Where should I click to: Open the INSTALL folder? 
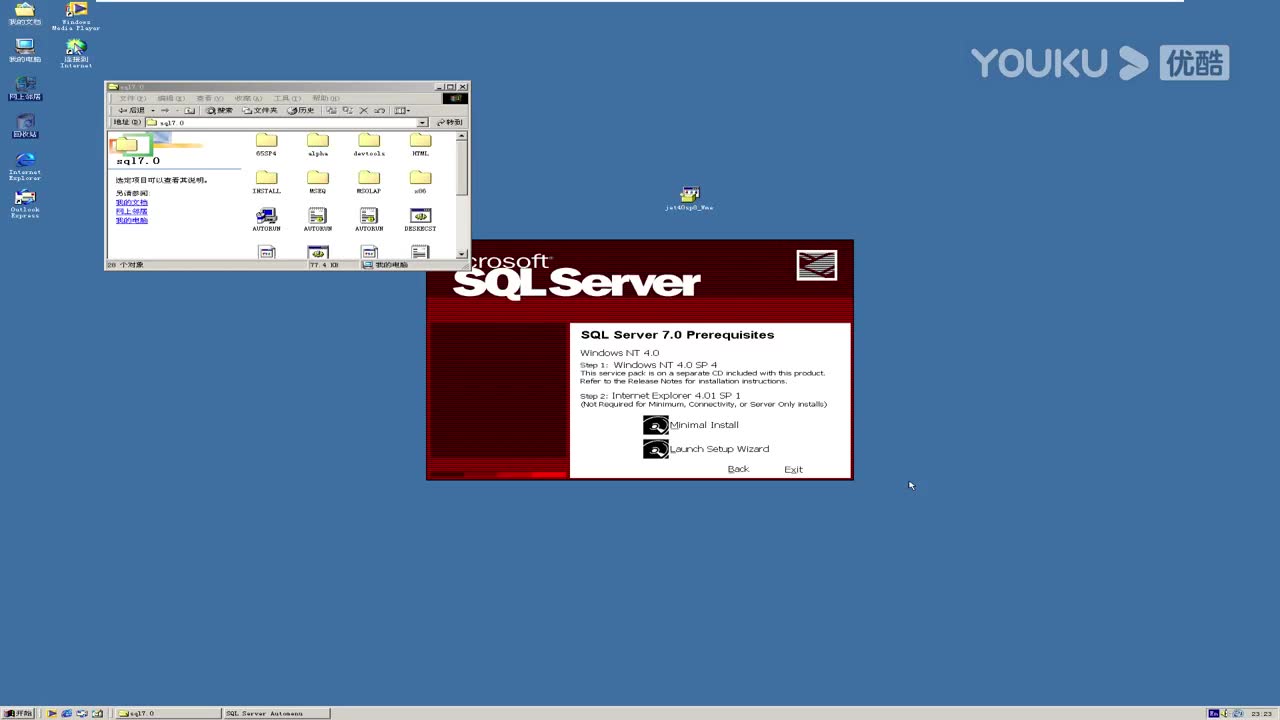point(266,182)
